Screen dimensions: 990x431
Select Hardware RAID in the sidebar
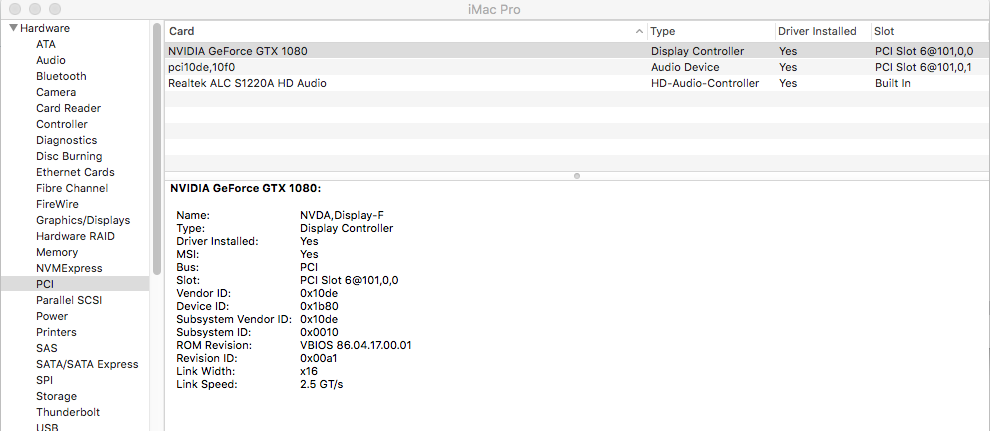click(x=75, y=236)
